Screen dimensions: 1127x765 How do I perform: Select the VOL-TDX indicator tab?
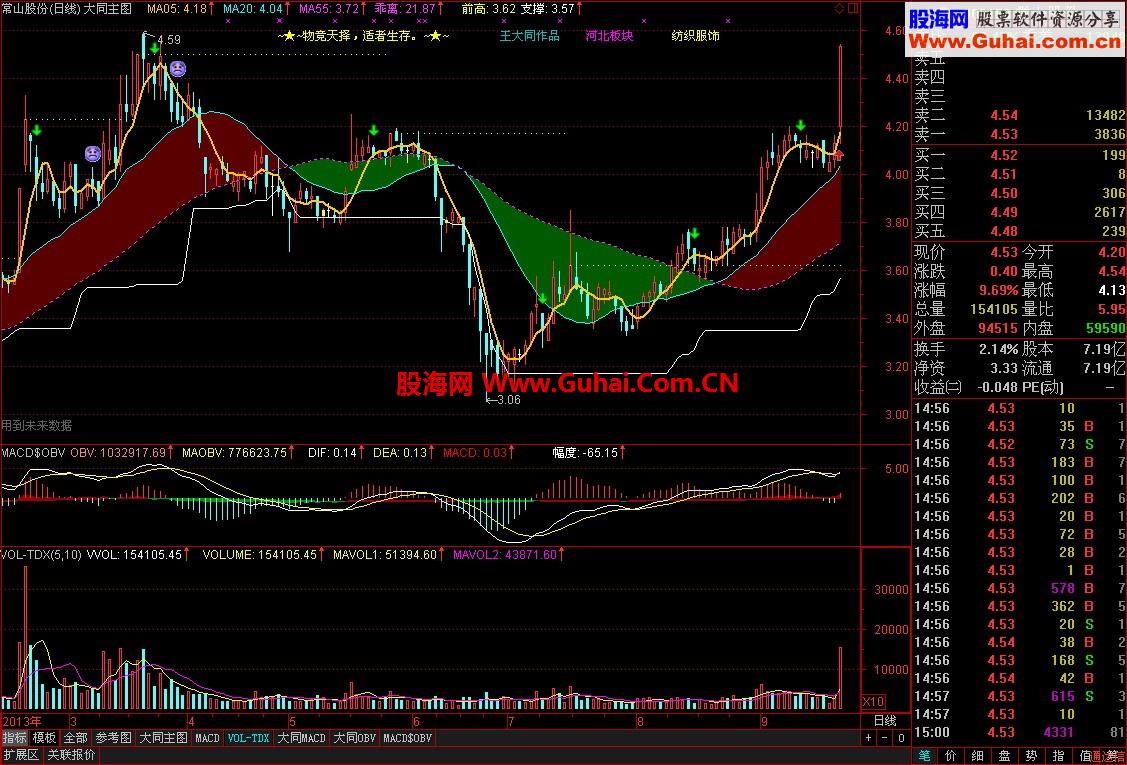249,738
